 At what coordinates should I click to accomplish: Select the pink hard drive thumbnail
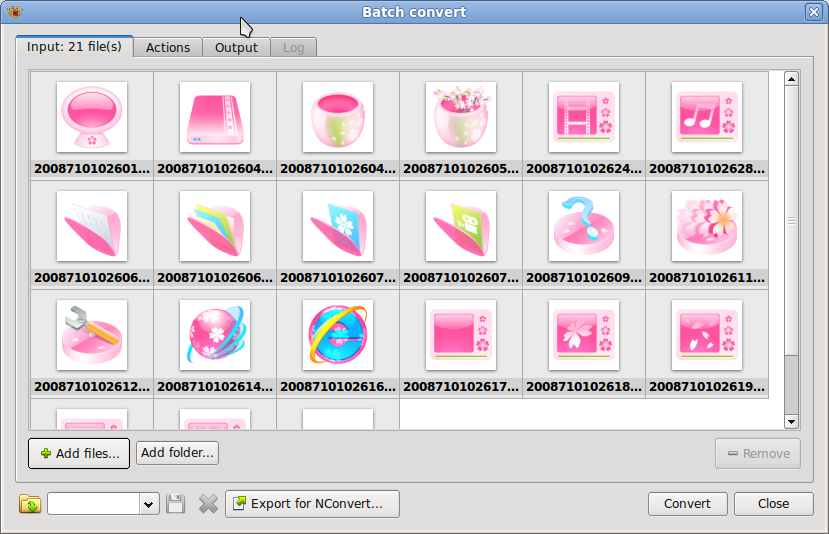tap(215, 117)
